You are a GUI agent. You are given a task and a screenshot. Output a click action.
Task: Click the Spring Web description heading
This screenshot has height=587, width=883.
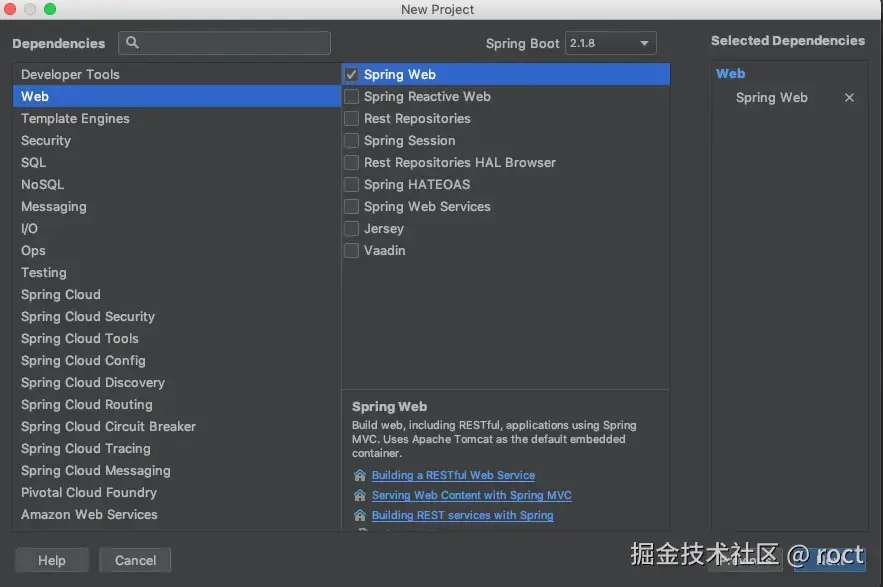pos(389,407)
